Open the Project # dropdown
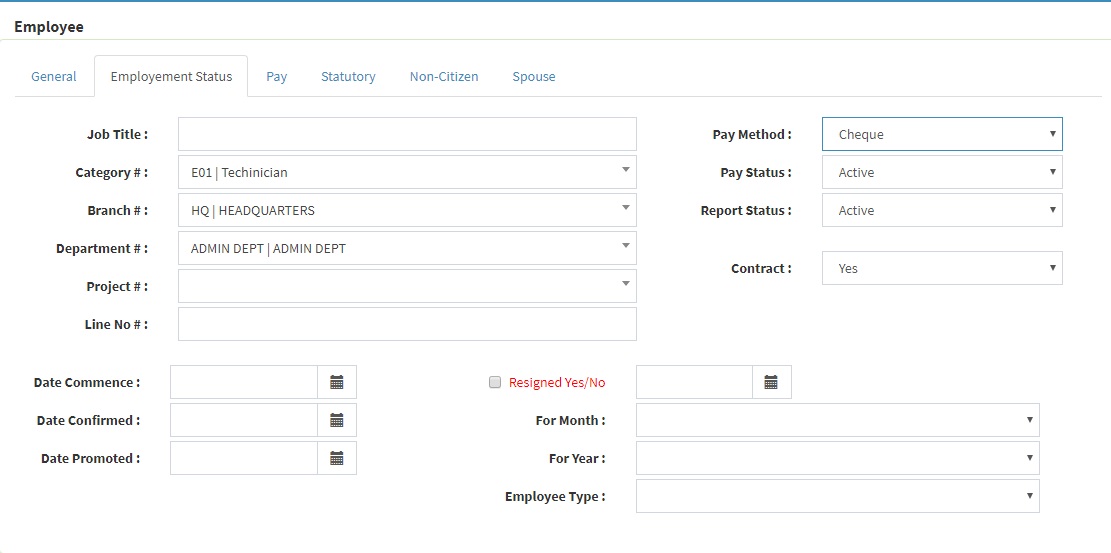Viewport: 1111px width, 553px height. [407, 286]
